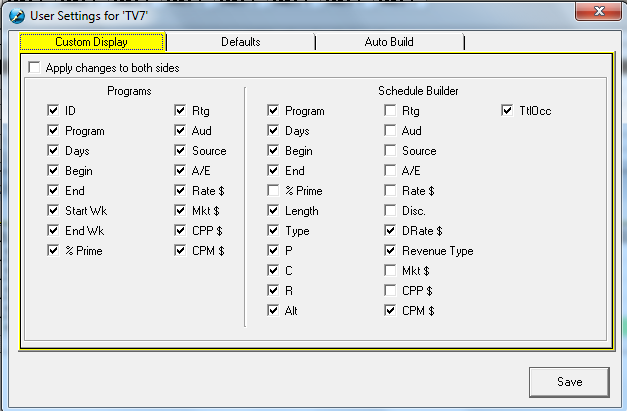Uncheck the Programs ID checkbox
The width and height of the screenshot is (627, 411).
tap(54, 111)
